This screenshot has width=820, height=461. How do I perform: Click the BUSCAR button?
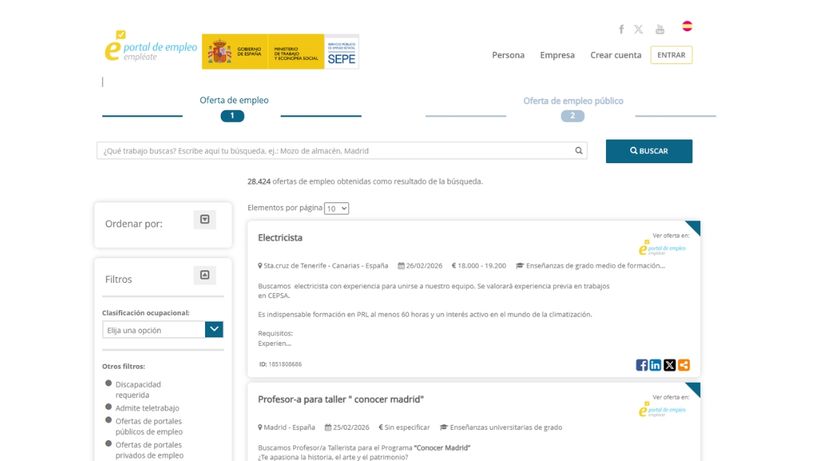(648, 151)
